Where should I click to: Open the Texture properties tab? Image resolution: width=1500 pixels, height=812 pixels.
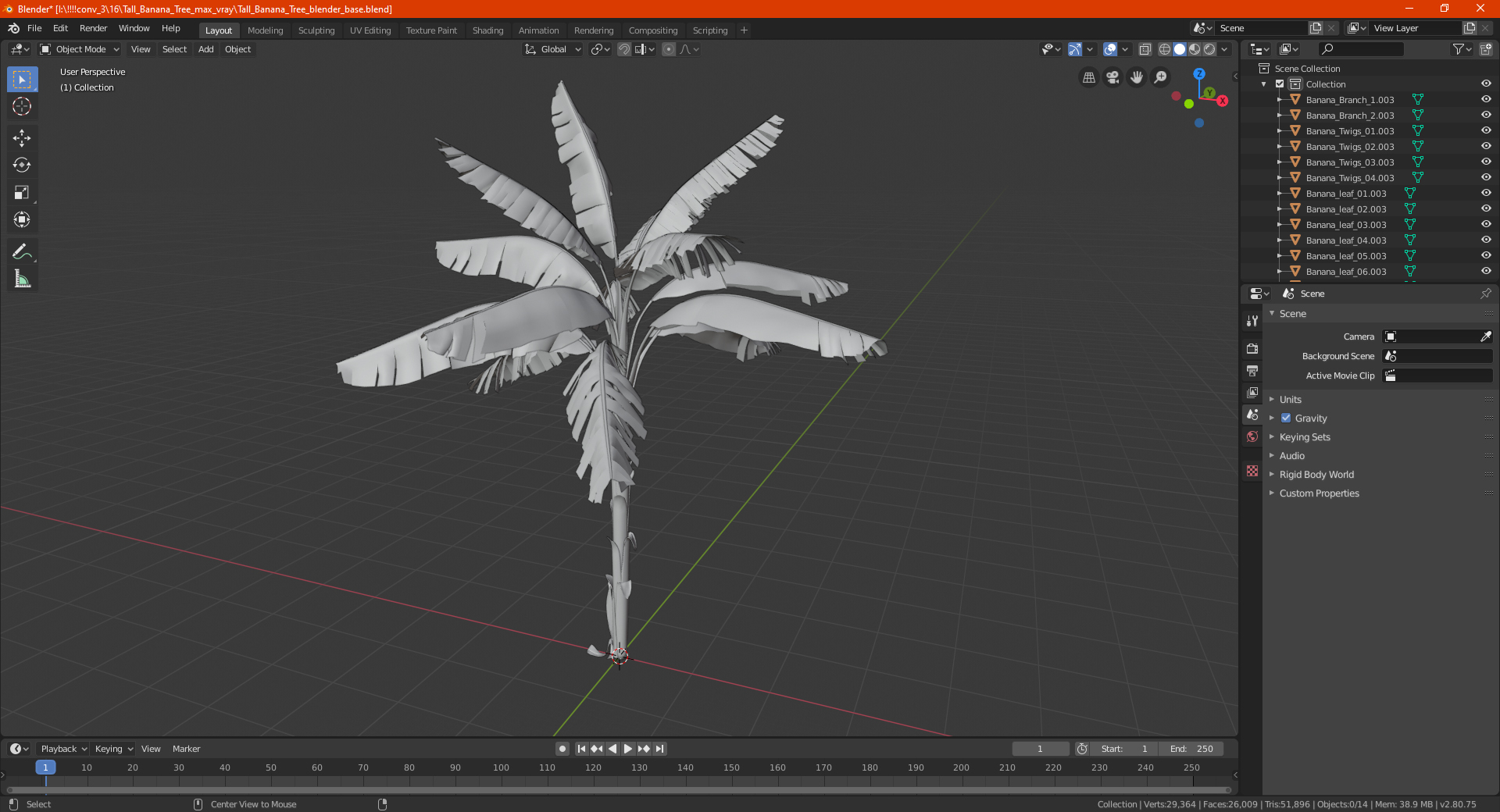point(1252,471)
